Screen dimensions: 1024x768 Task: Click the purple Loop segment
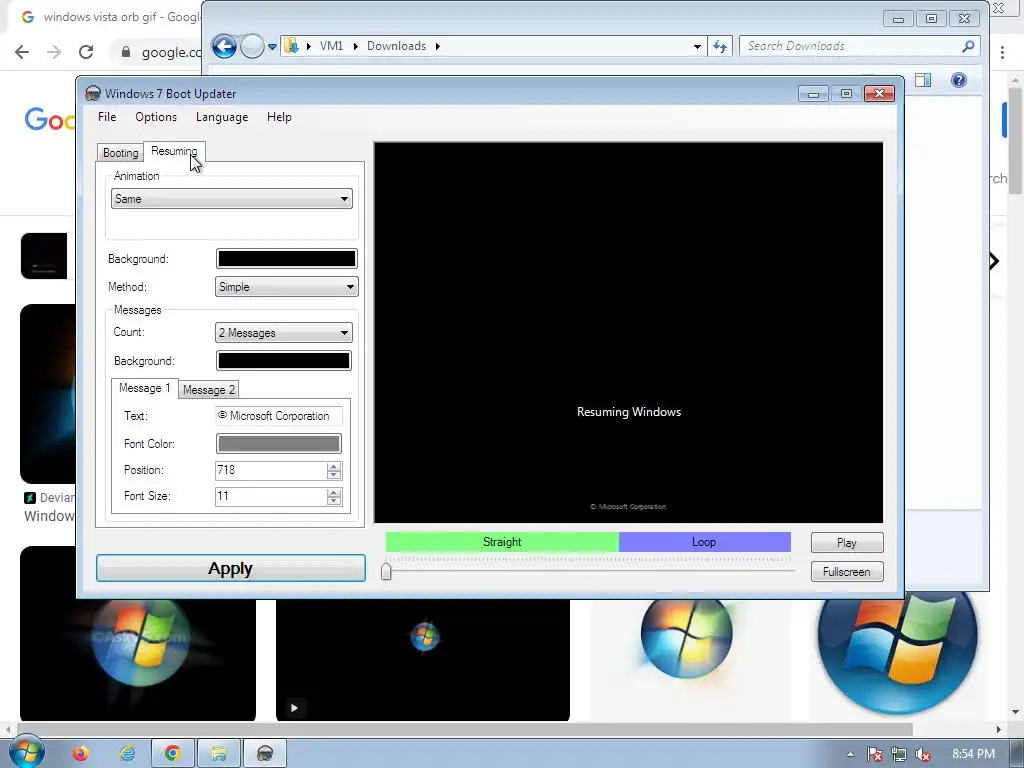[705, 542]
